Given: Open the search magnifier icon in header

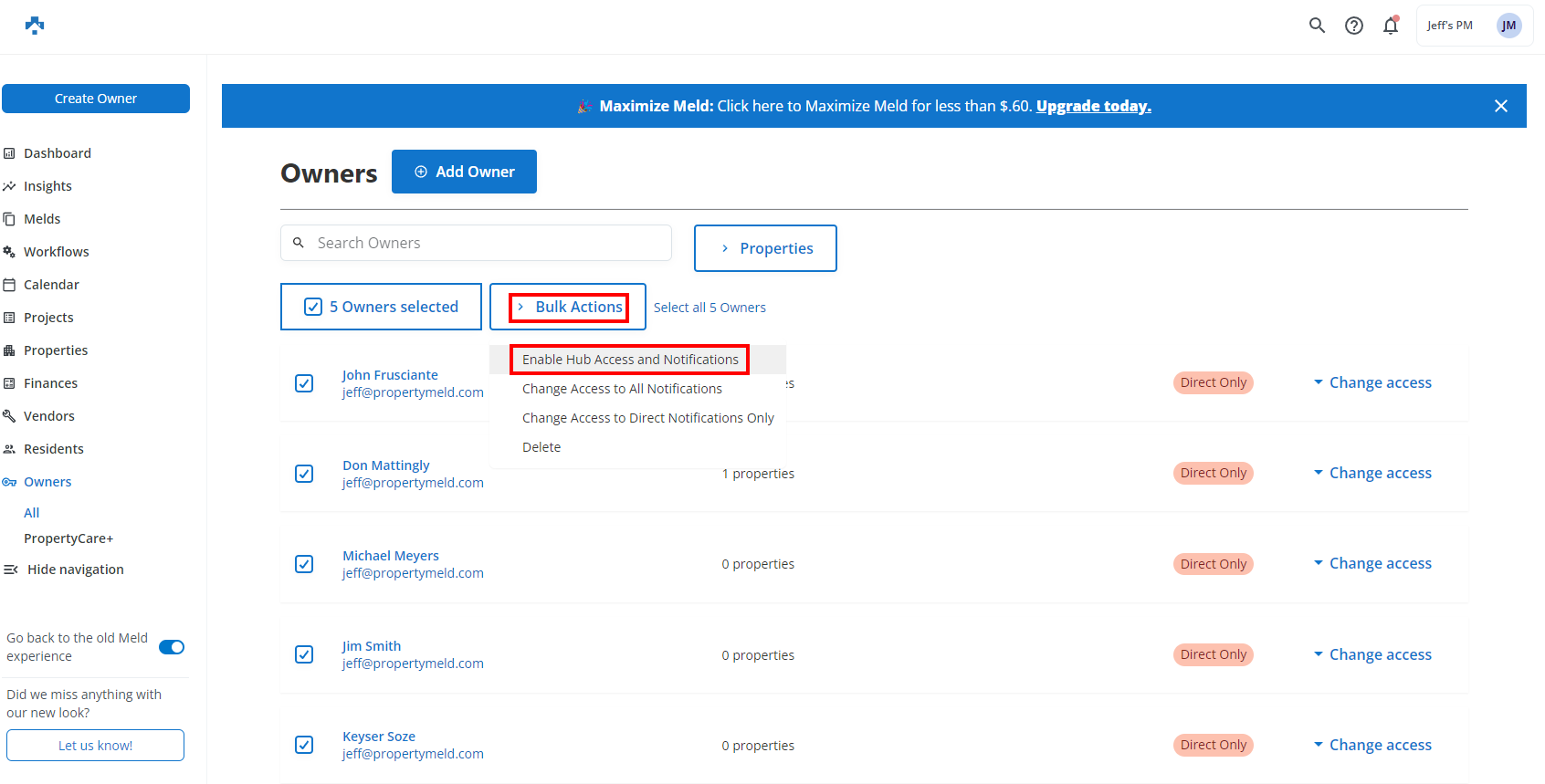Looking at the screenshot, I should (1317, 26).
